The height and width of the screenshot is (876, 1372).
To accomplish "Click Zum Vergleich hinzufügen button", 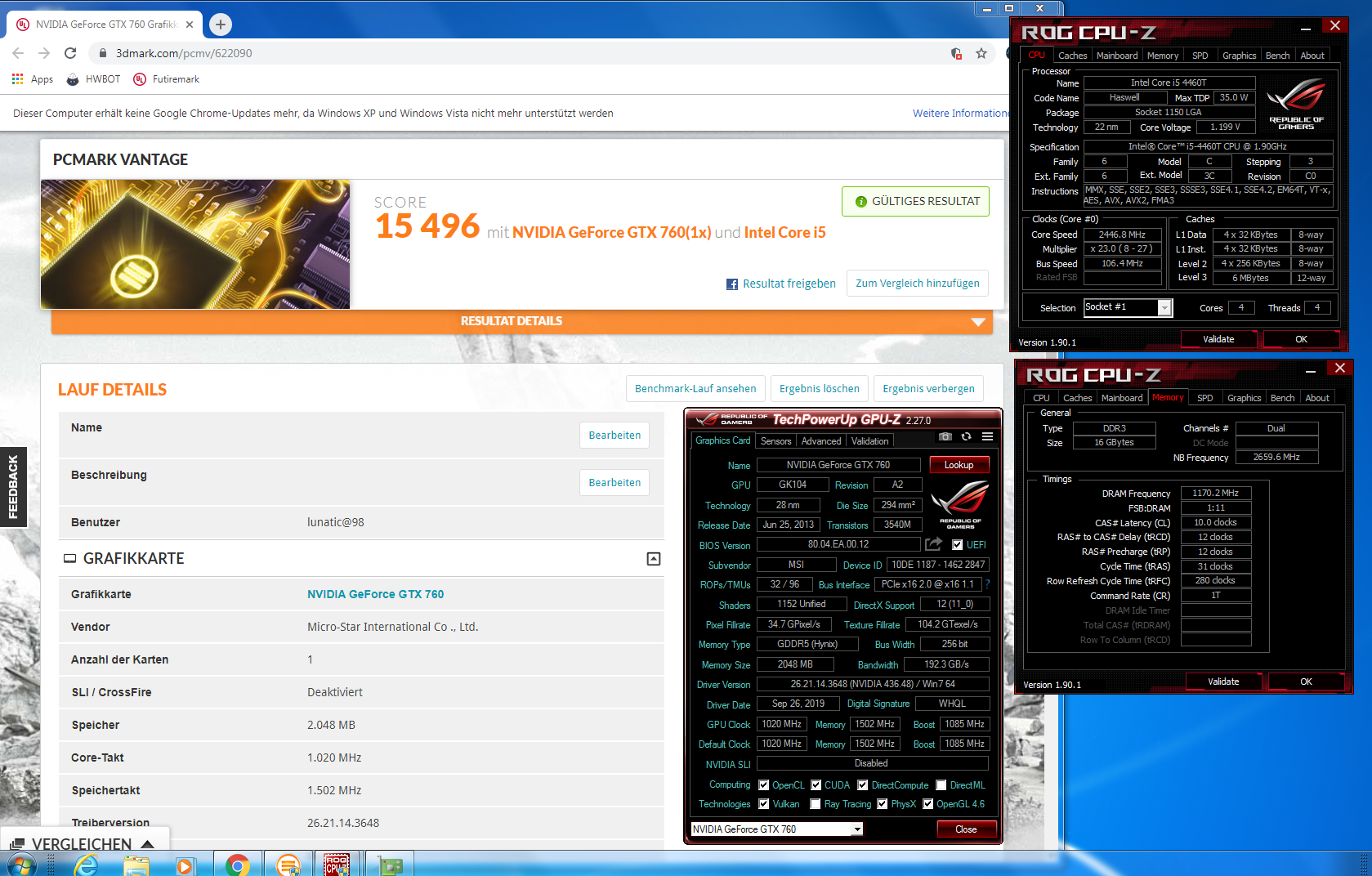I will 917,284.
